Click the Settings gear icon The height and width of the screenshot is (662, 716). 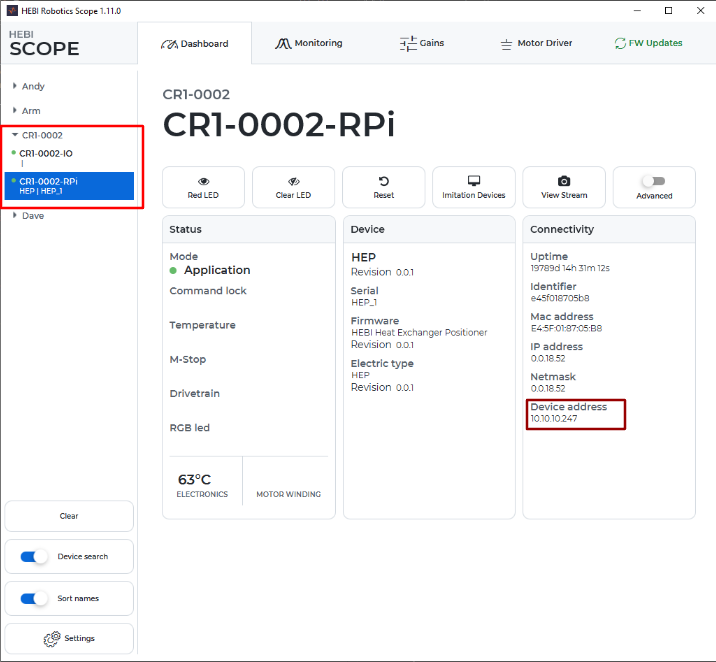[52, 639]
